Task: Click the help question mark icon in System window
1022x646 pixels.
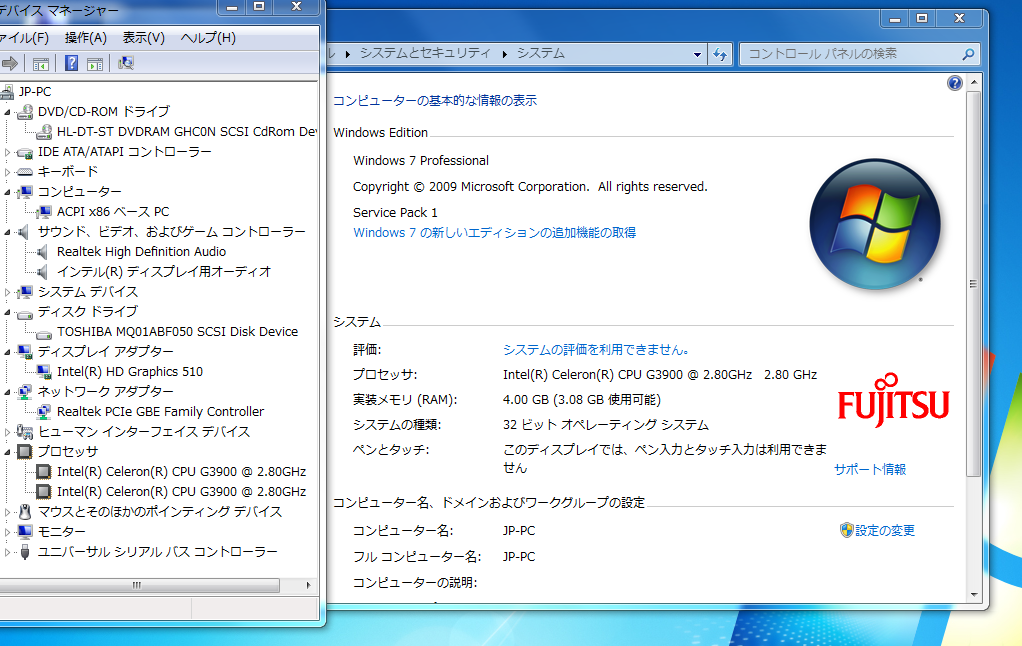Action: [x=954, y=82]
